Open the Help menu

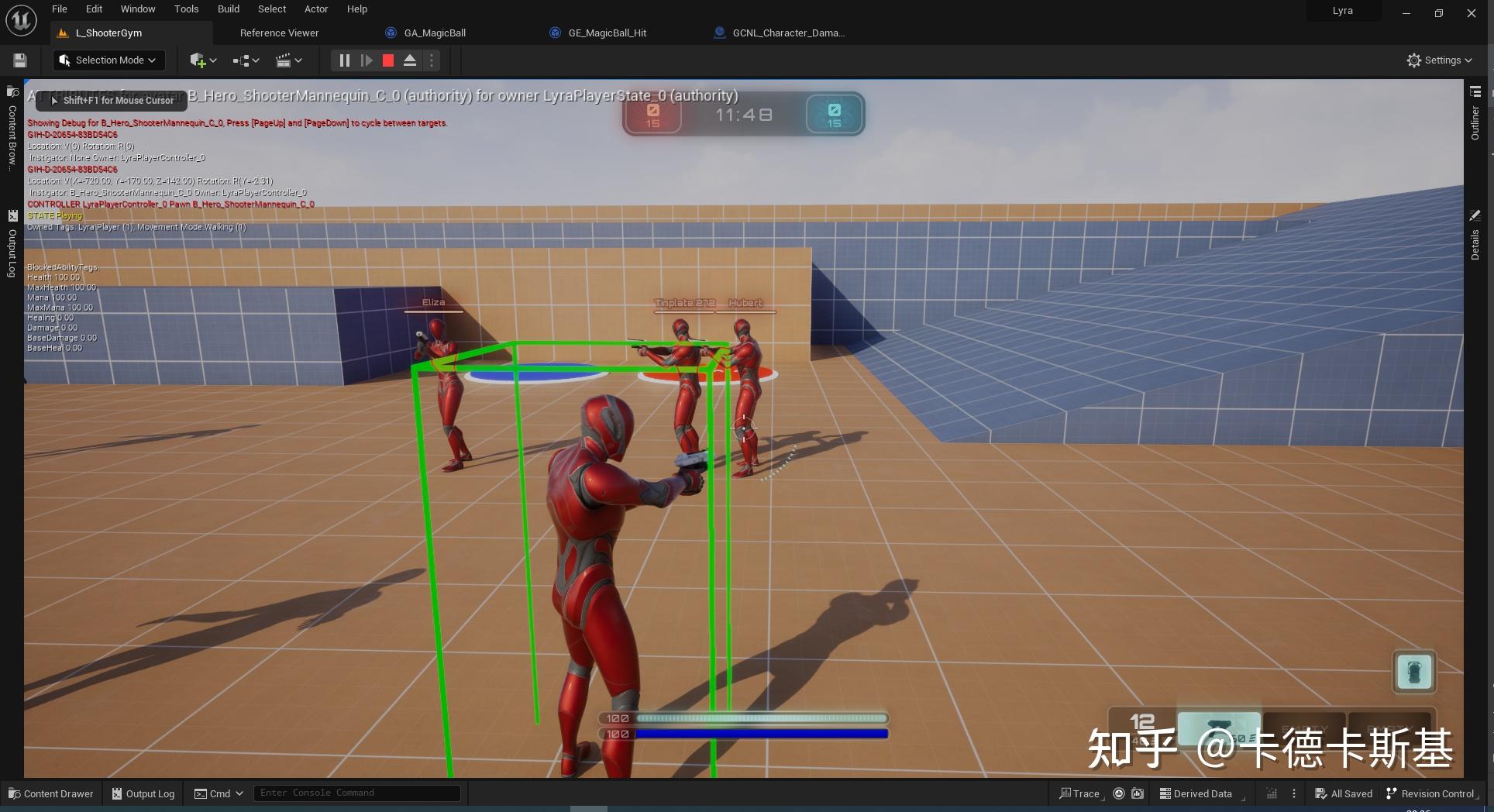point(357,9)
